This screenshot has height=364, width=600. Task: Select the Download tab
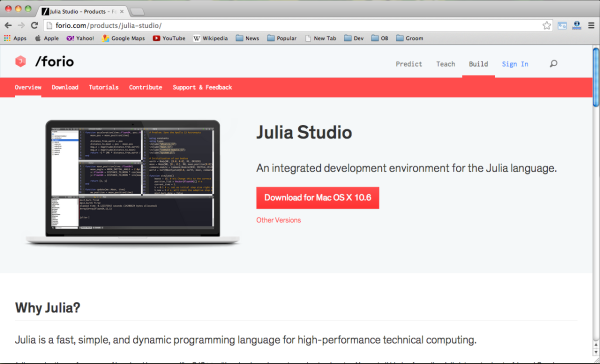pyautogui.click(x=65, y=87)
